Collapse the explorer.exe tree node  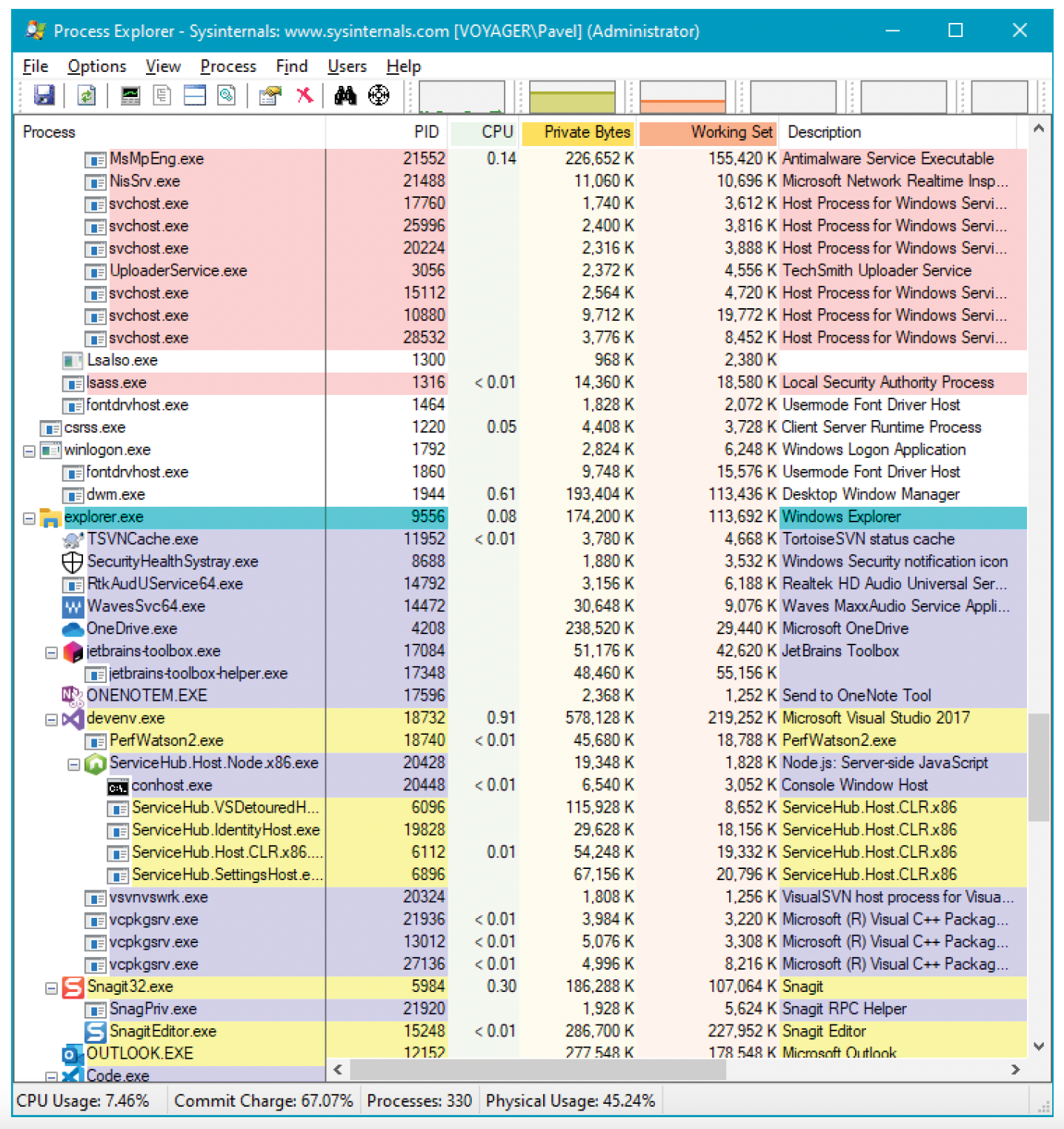(30, 518)
